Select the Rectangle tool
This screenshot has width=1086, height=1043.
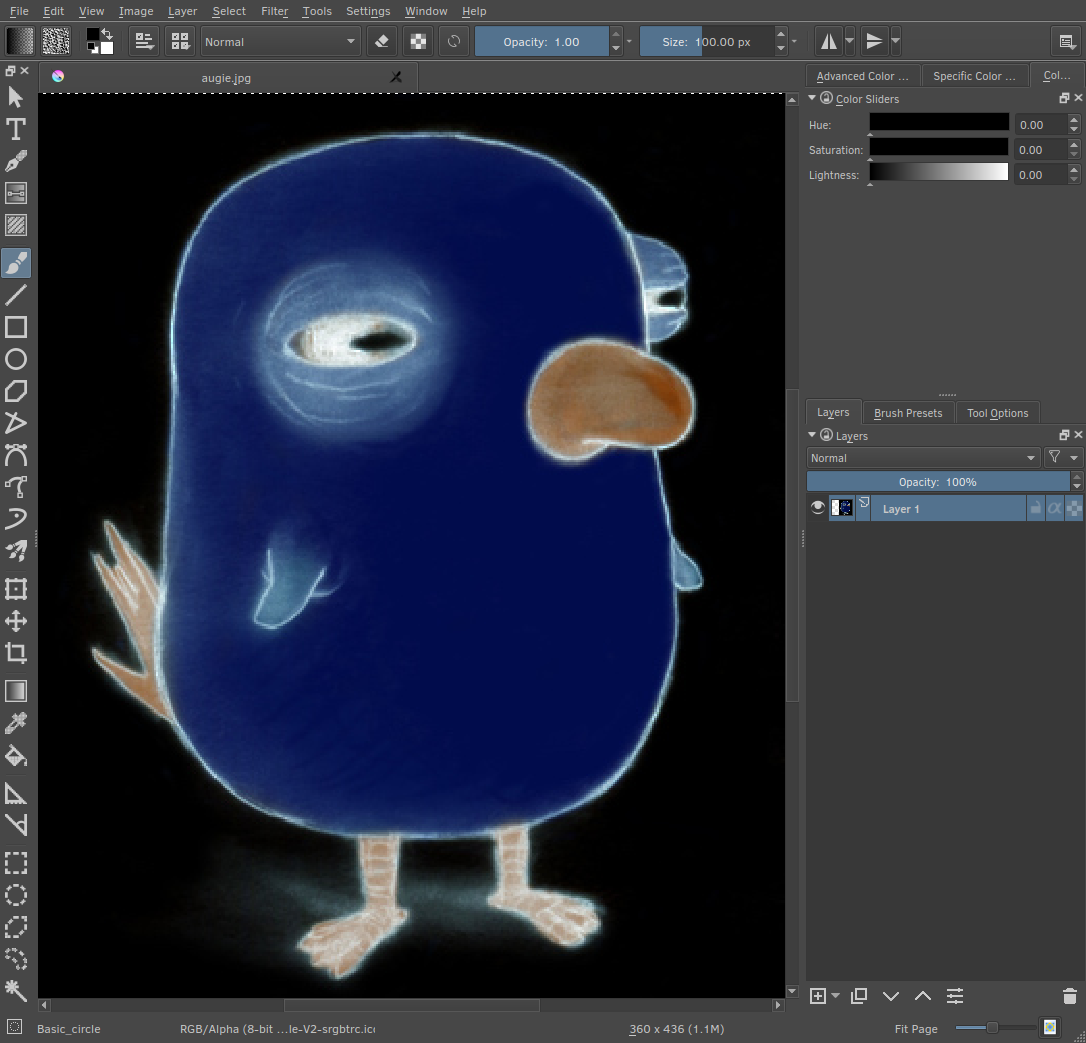pyautogui.click(x=15, y=327)
